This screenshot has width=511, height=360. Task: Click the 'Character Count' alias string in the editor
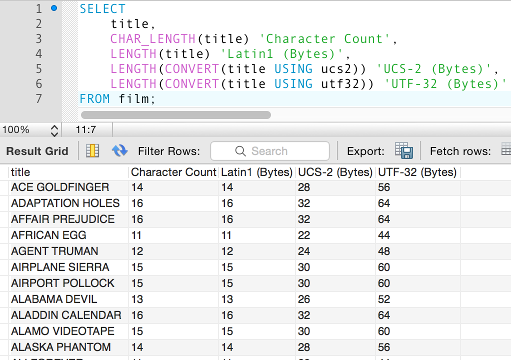click(x=324, y=39)
